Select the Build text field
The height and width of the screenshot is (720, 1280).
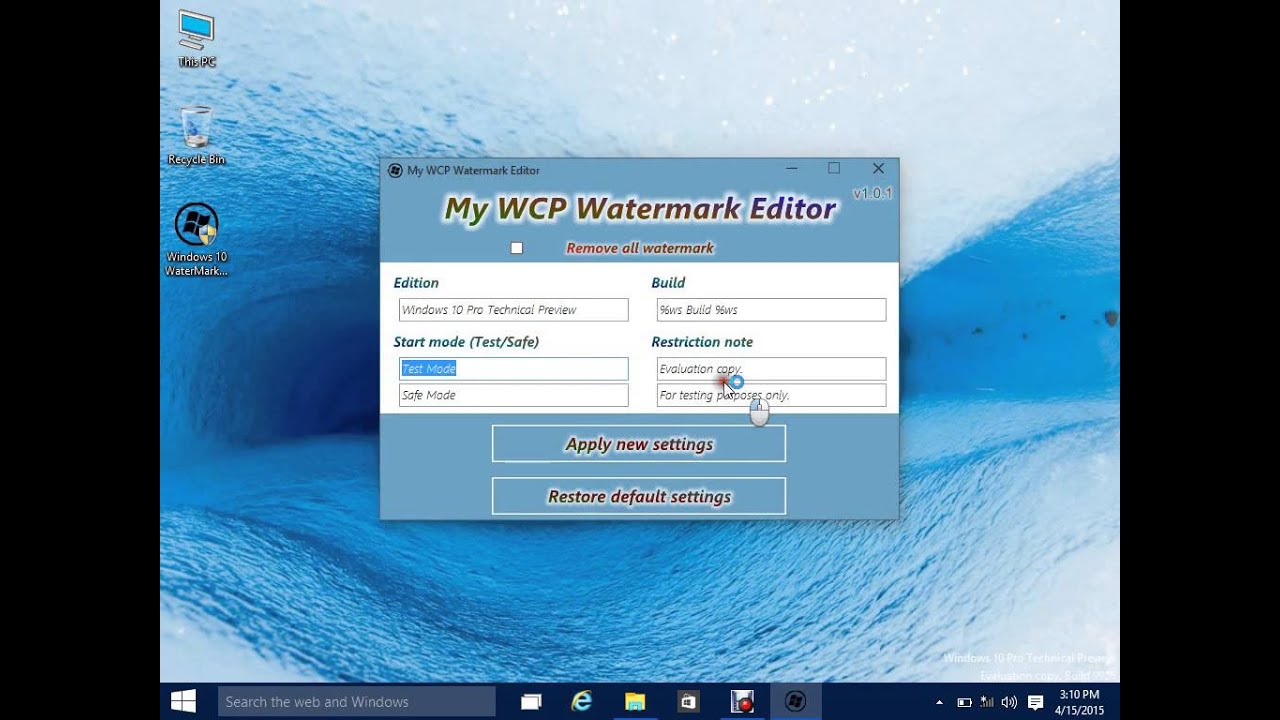coord(770,310)
